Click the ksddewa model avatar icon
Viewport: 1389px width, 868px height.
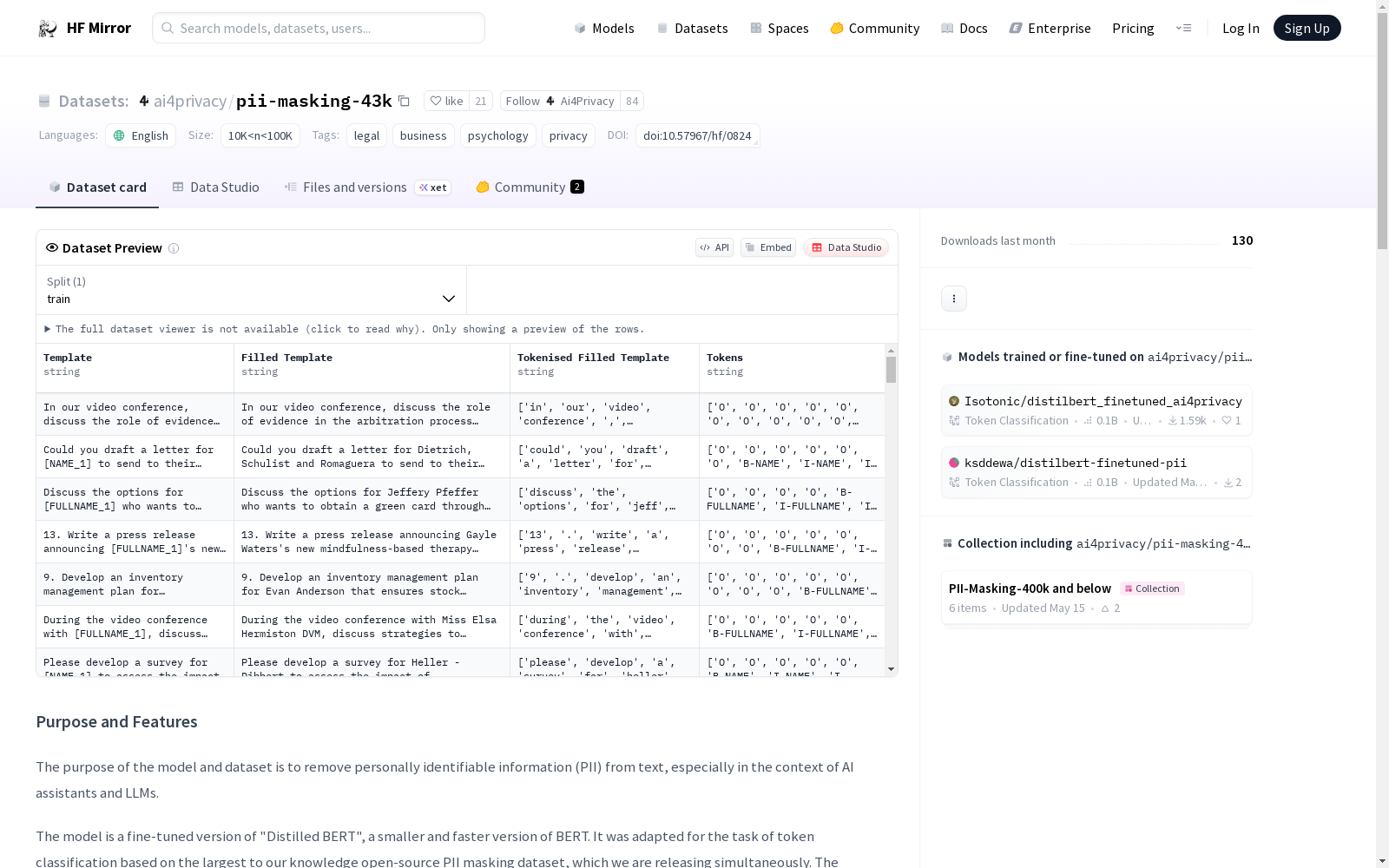pyautogui.click(x=954, y=463)
